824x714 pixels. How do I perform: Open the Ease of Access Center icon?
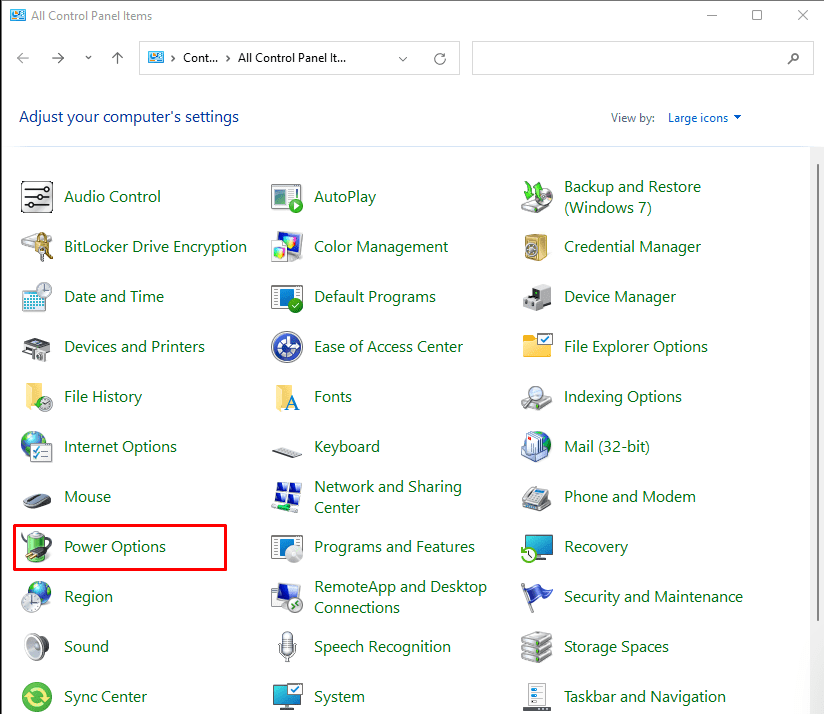(x=287, y=347)
